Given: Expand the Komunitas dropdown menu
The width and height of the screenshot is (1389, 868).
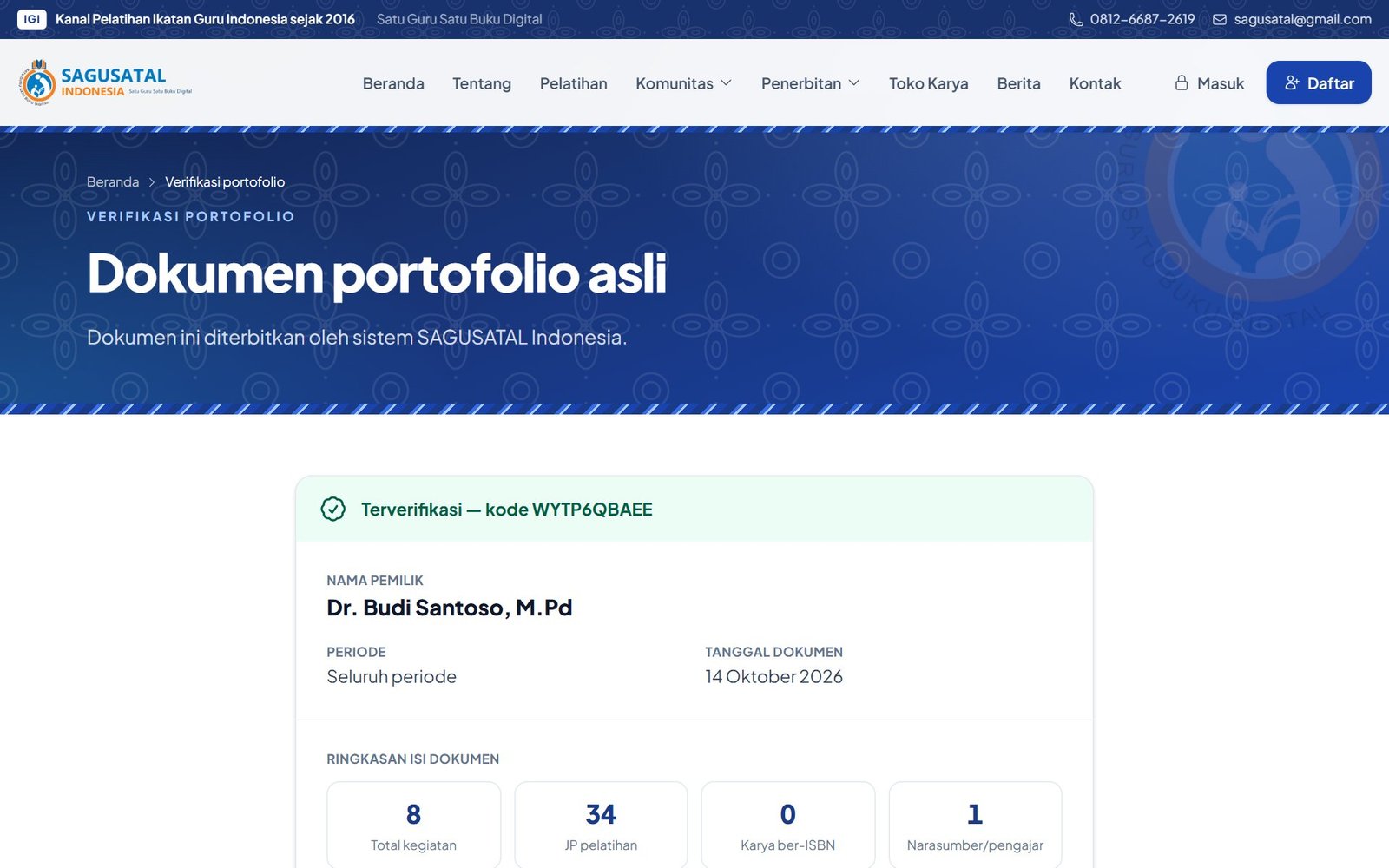Looking at the screenshot, I should tap(684, 83).
